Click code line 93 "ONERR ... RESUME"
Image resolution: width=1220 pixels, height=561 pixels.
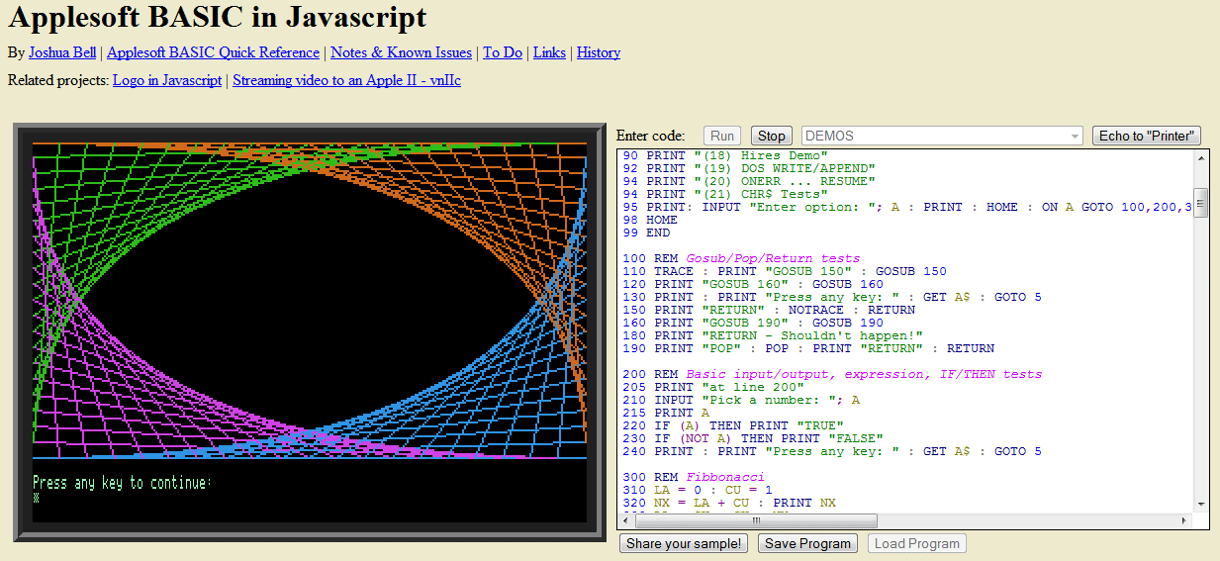(749, 181)
